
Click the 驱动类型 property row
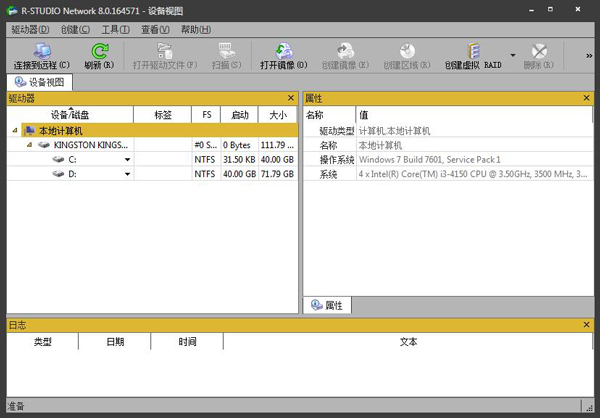coord(448,131)
